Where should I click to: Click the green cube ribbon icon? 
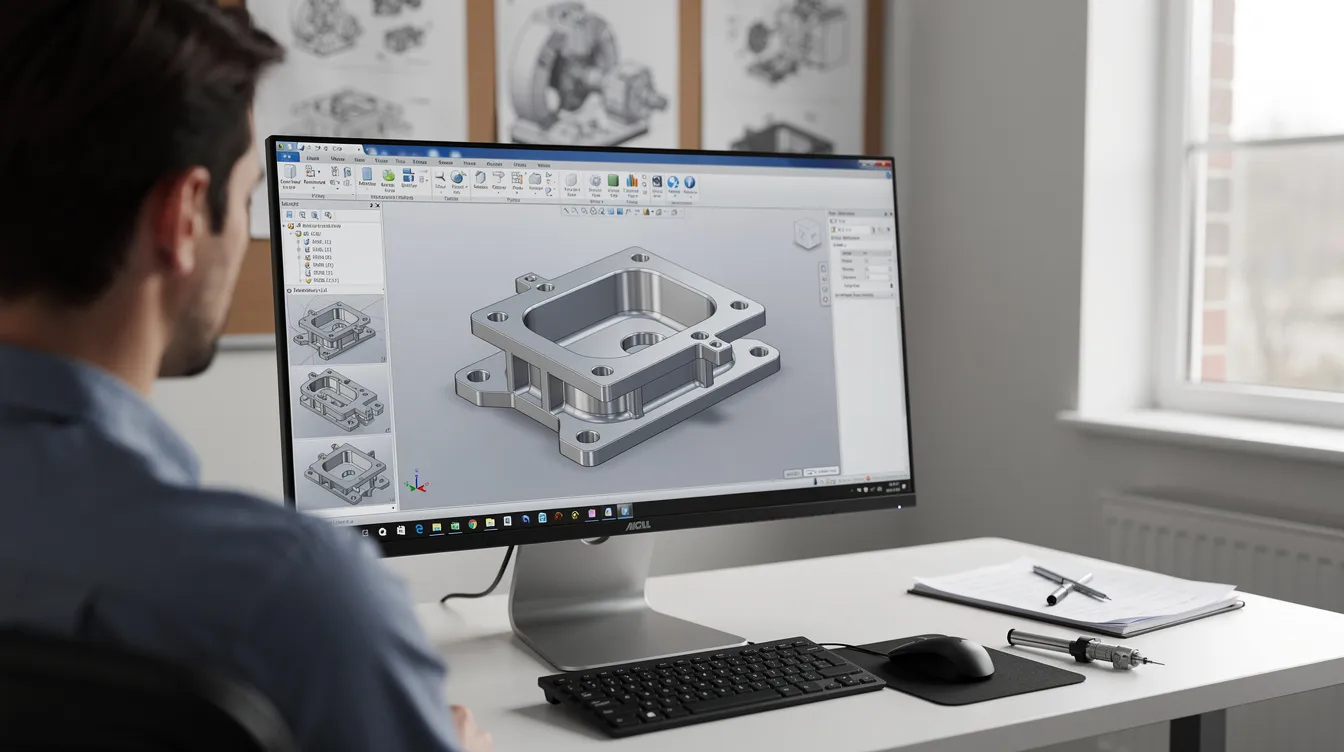[x=613, y=181]
